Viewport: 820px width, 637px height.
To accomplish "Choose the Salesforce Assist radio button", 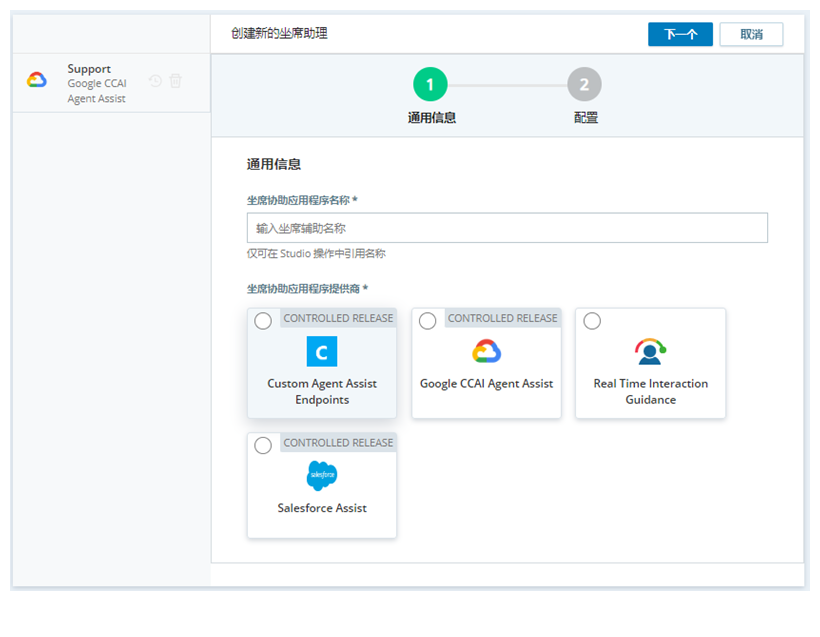I will 263,445.
